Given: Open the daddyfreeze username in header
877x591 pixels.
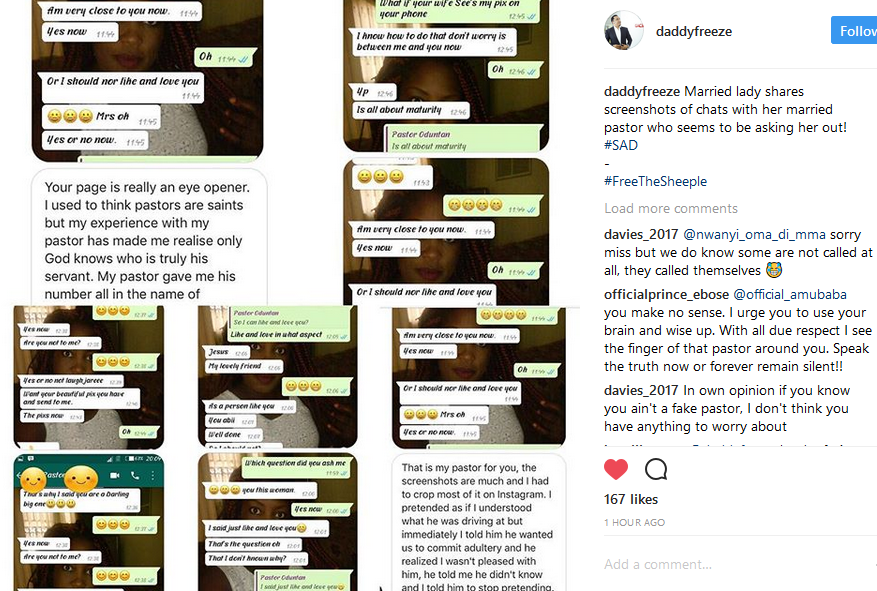Looking at the screenshot, I should 694,31.
